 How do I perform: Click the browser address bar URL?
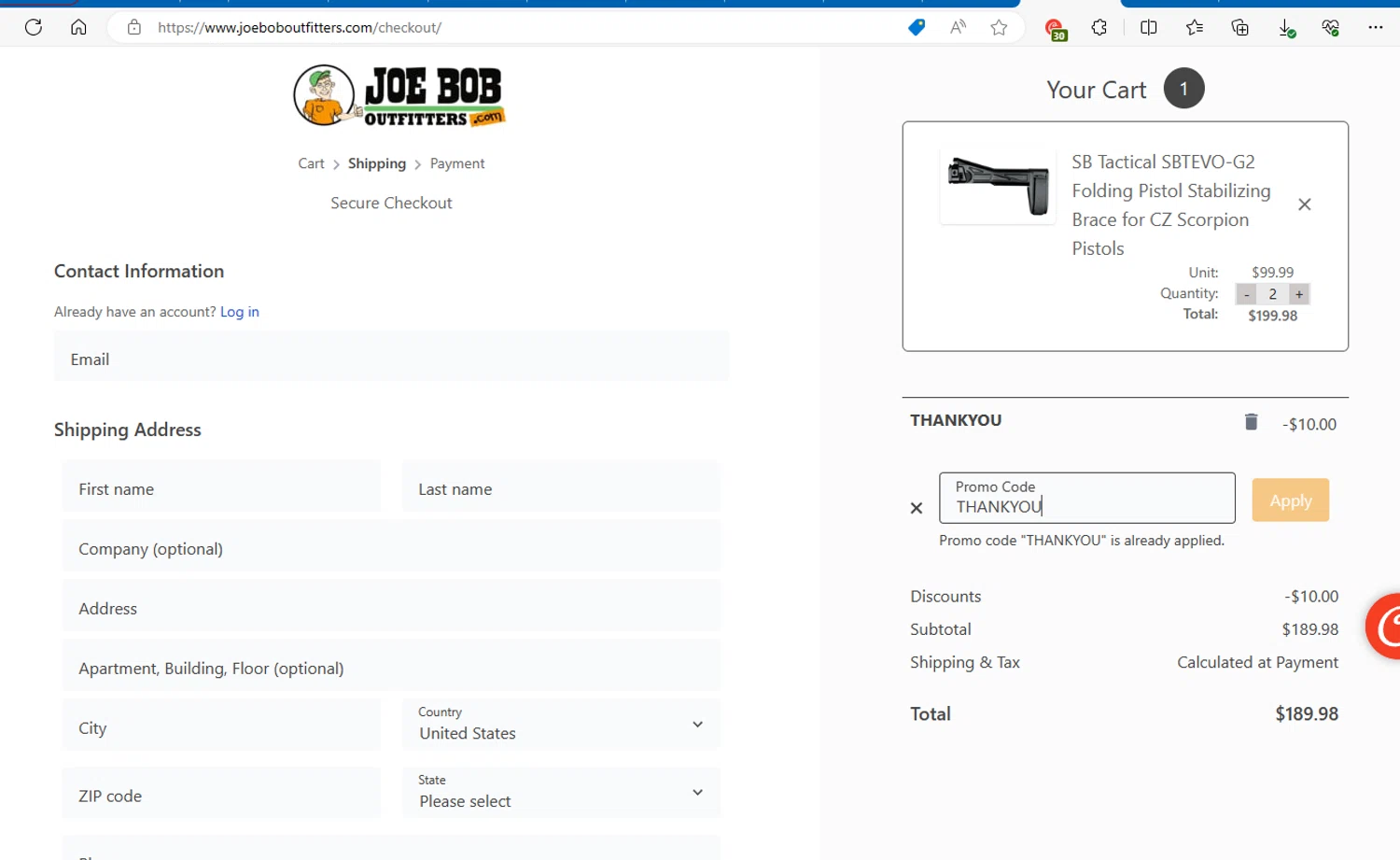point(300,27)
